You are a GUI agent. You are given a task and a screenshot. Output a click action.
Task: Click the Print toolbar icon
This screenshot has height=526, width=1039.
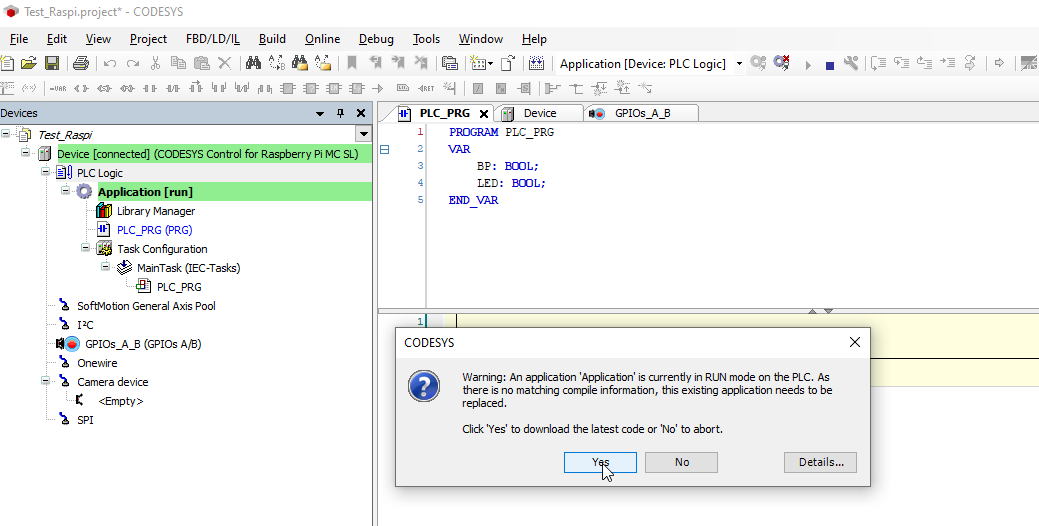click(81, 64)
